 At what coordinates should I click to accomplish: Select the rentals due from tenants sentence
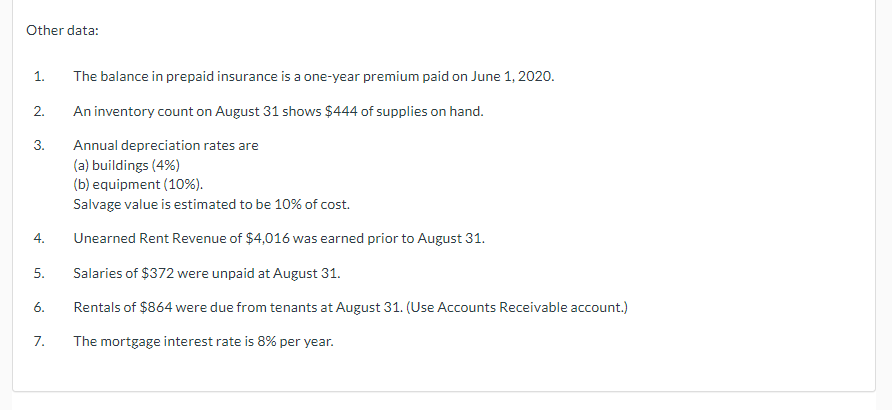click(x=238, y=308)
